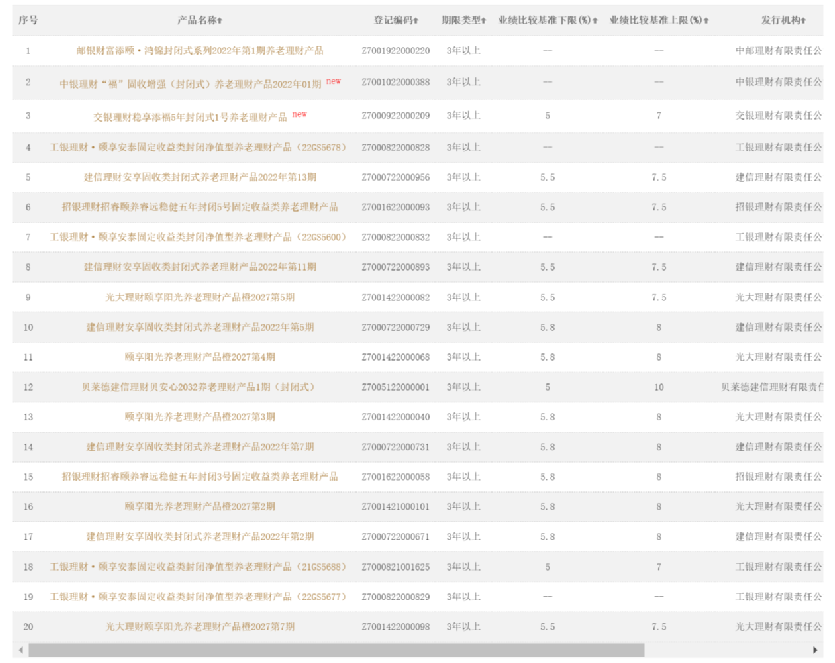Screen dimensions: 835x663
Task: Click lower limit 5 in 交银理财 row
Action: tap(547, 116)
